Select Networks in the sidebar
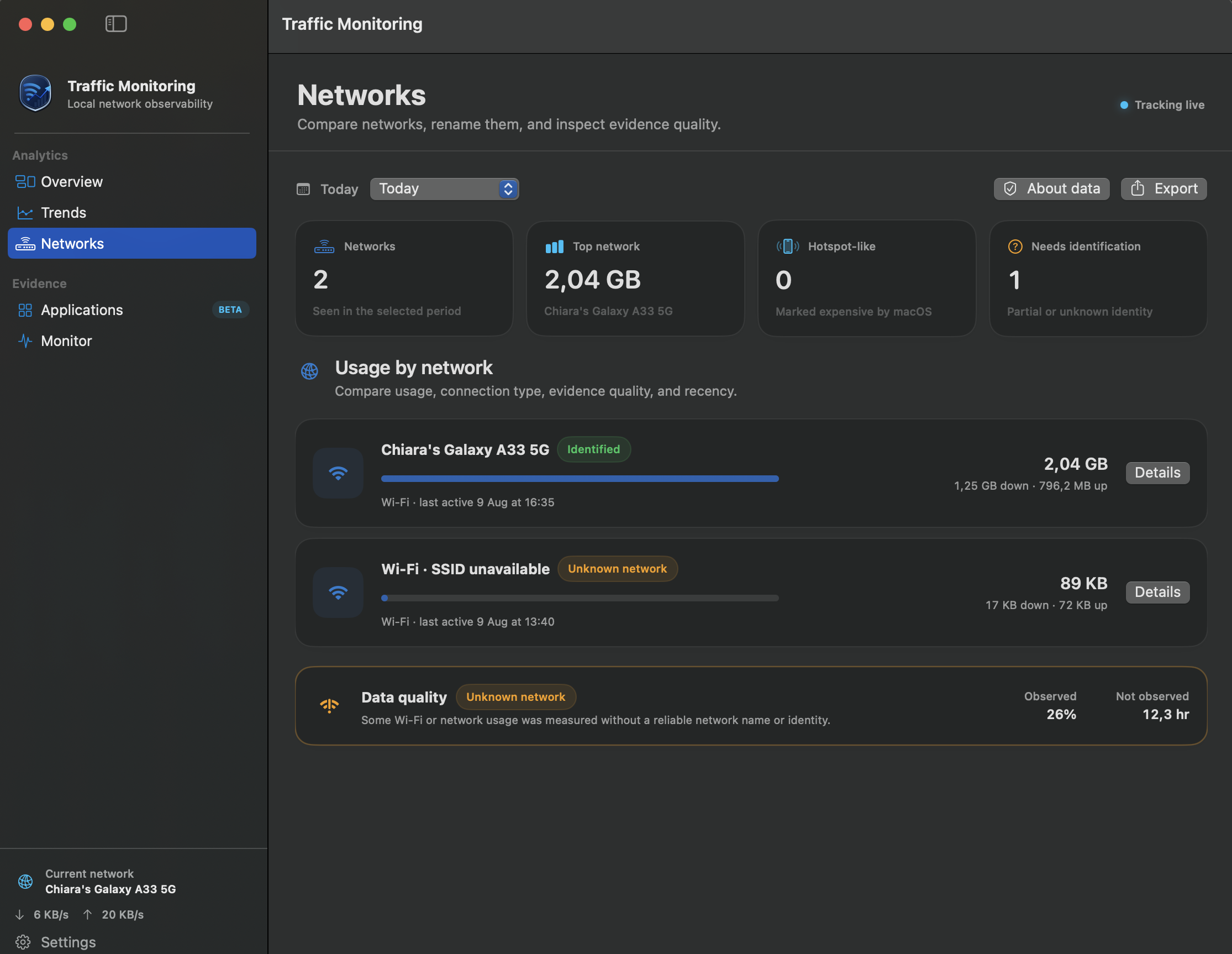 (x=132, y=243)
